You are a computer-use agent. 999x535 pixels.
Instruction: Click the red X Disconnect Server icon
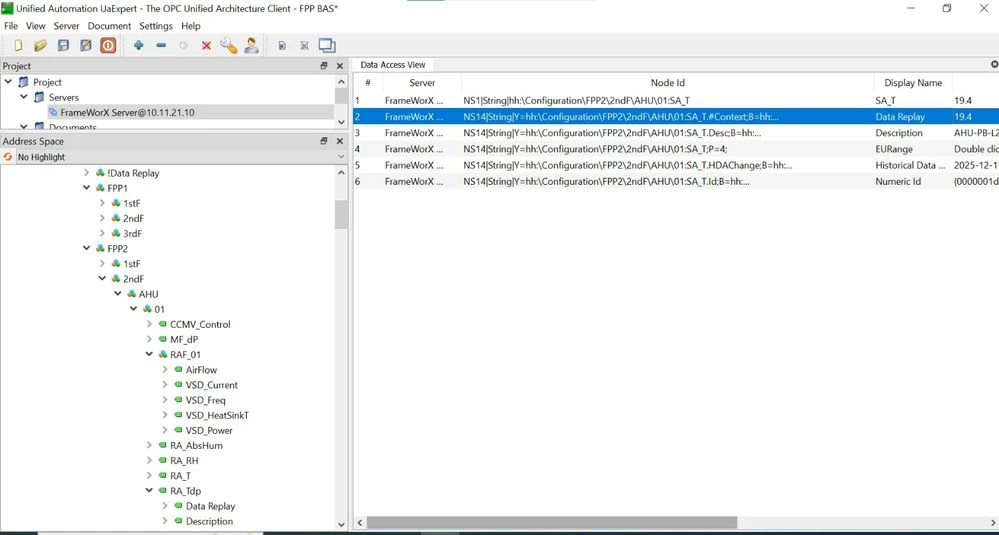206,45
